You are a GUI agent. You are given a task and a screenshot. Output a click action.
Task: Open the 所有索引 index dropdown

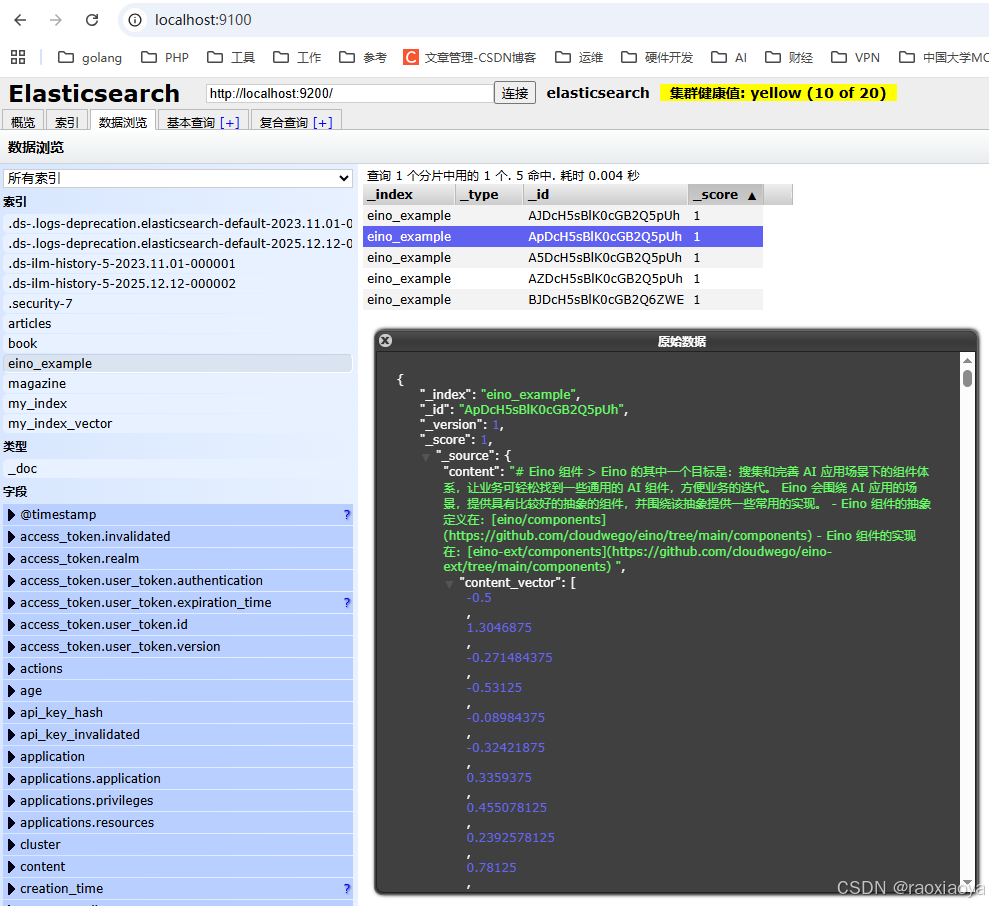(x=178, y=178)
